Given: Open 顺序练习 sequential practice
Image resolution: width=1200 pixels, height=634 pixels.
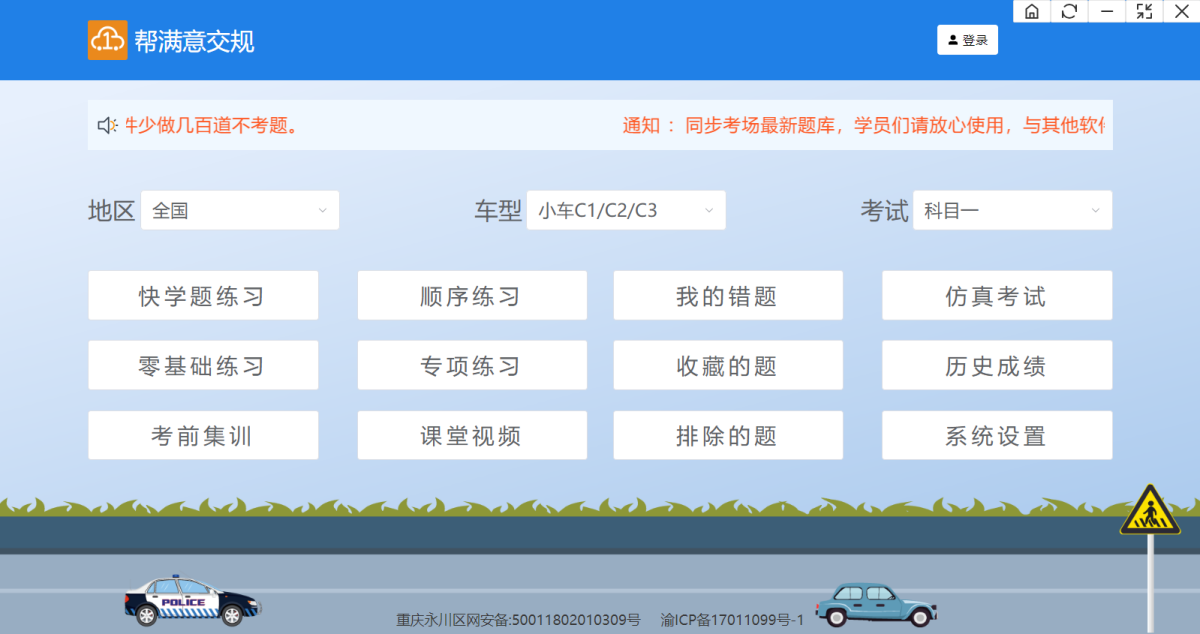Looking at the screenshot, I should (x=472, y=295).
